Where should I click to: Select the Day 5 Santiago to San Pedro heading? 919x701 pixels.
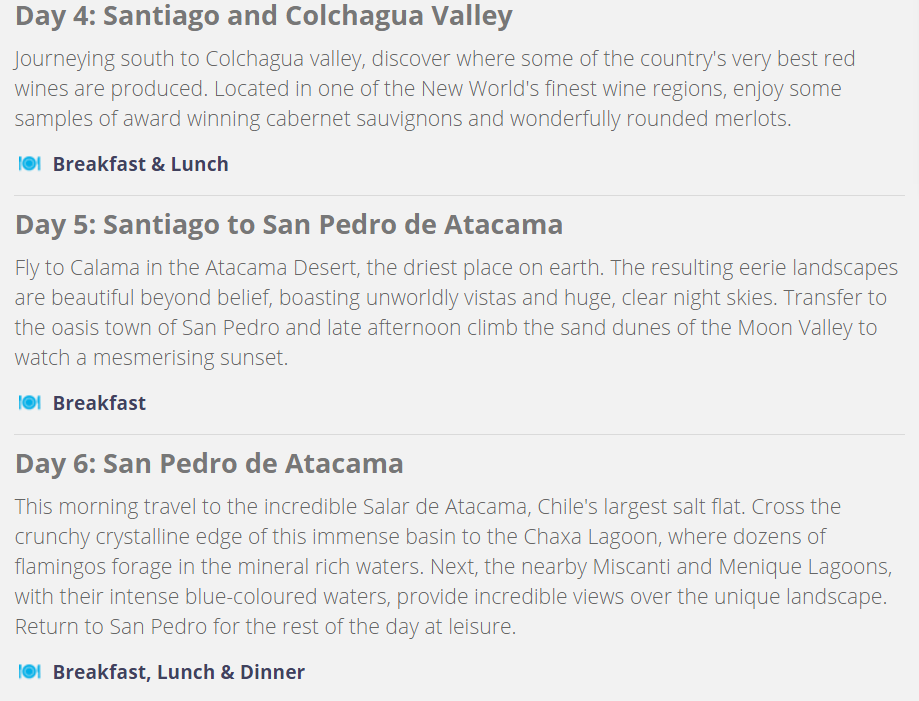289,224
